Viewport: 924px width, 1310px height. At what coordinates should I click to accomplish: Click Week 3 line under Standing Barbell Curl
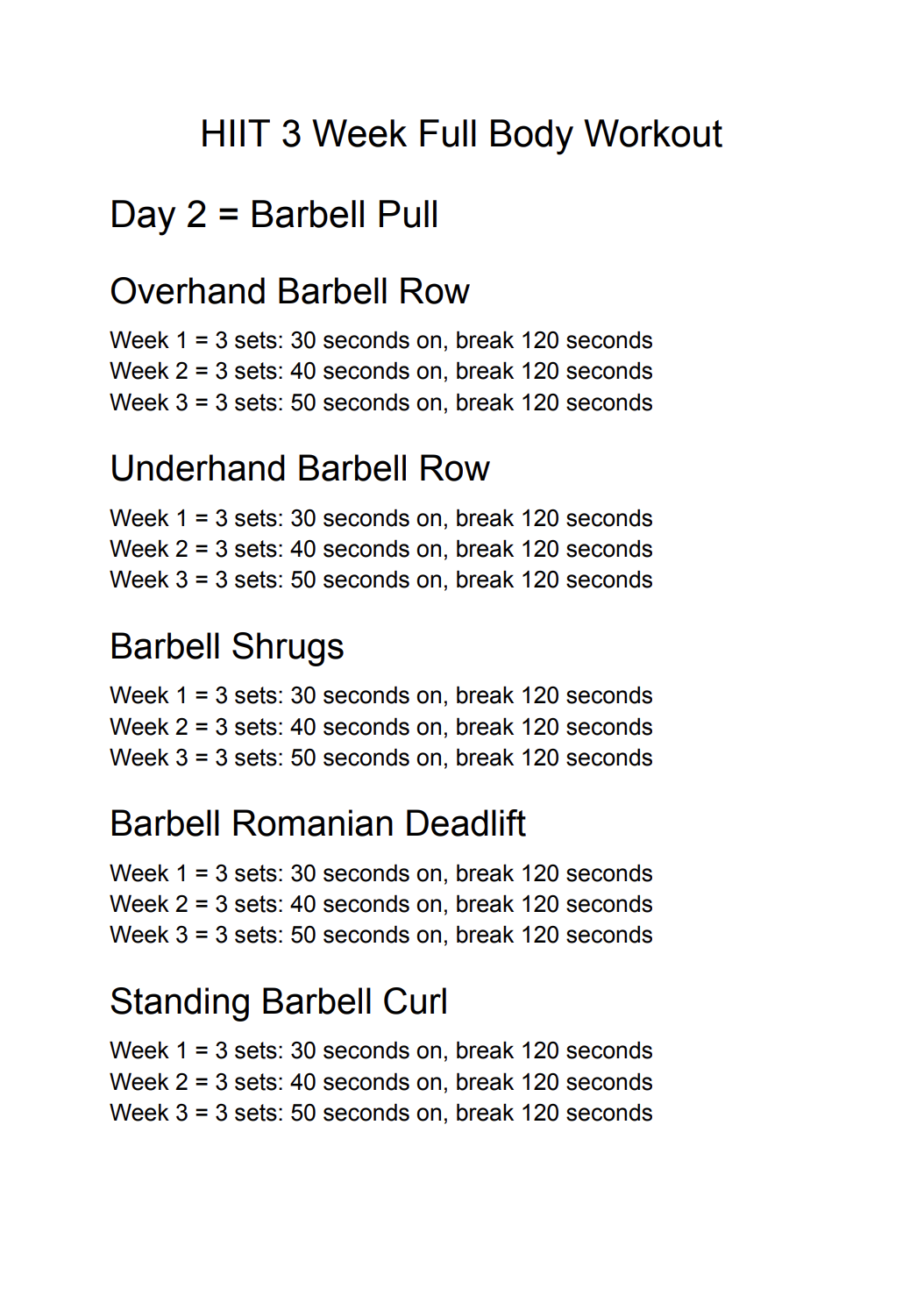pyautogui.click(x=380, y=1113)
